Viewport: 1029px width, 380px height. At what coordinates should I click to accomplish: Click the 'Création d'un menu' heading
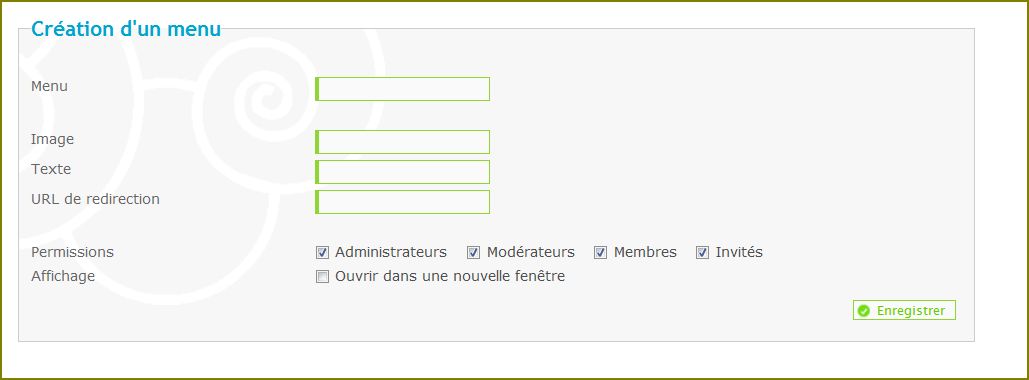[126, 30]
